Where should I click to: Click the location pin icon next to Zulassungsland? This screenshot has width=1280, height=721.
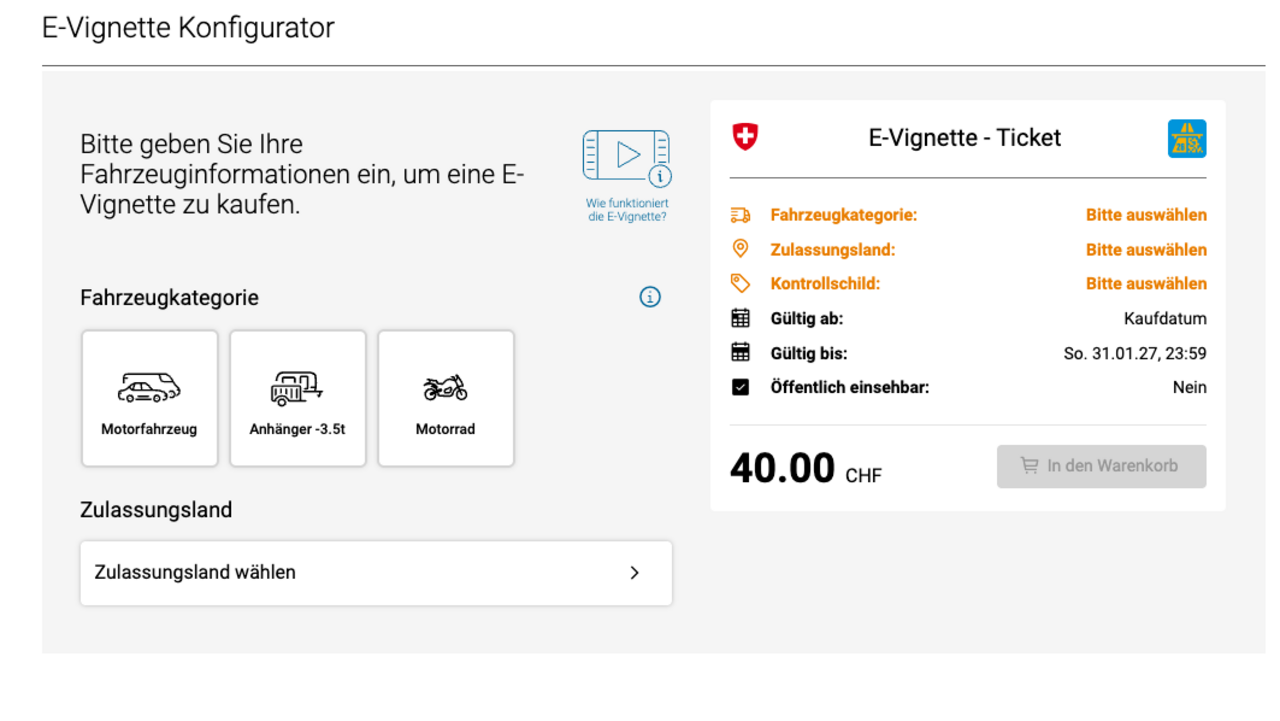(x=741, y=249)
